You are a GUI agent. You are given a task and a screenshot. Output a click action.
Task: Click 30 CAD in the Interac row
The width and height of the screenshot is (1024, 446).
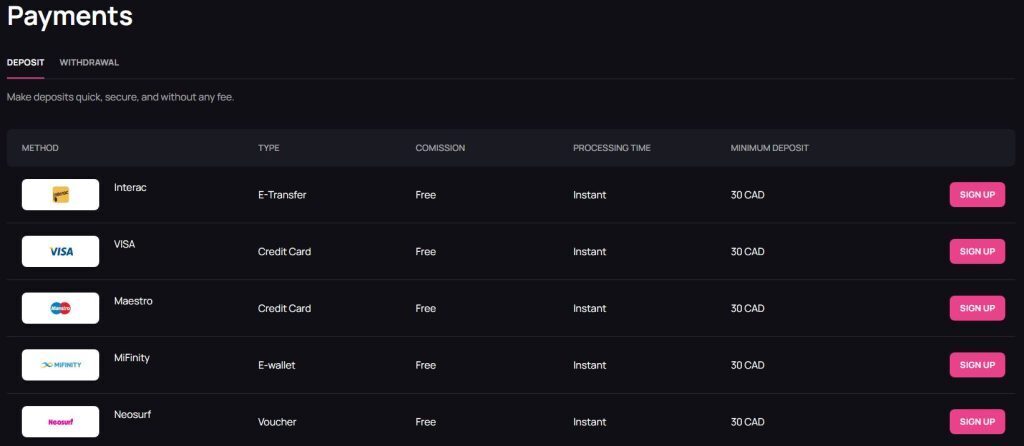point(748,195)
